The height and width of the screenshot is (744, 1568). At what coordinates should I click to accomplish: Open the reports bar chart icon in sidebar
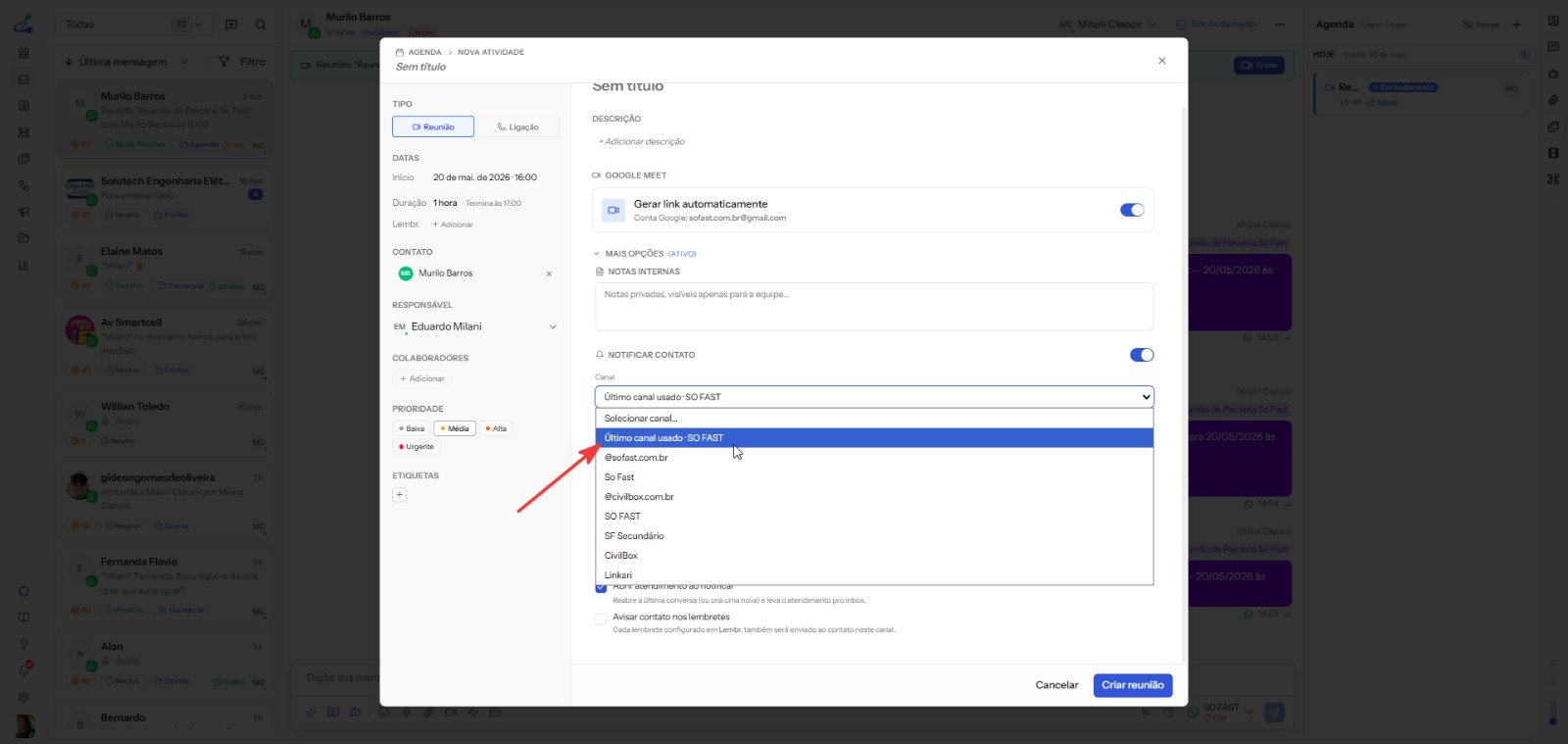pos(24,265)
